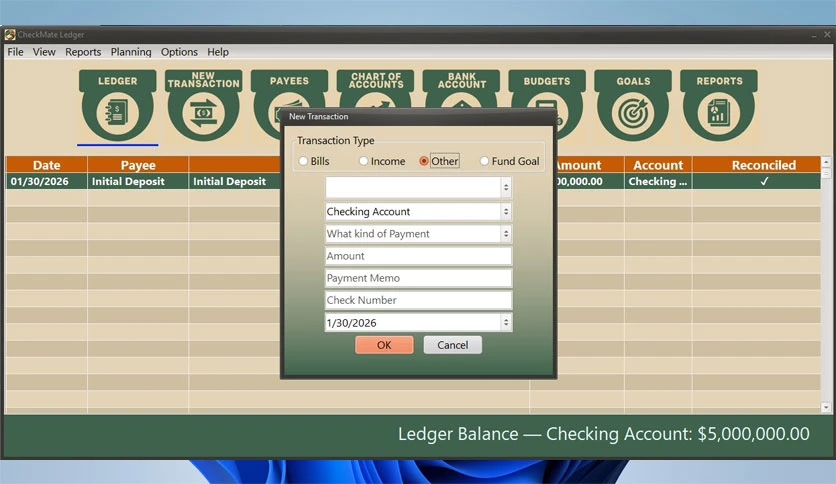This screenshot has width=836, height=484.
Task: Sort by the Date column header
Action: [x=46, y=165]
